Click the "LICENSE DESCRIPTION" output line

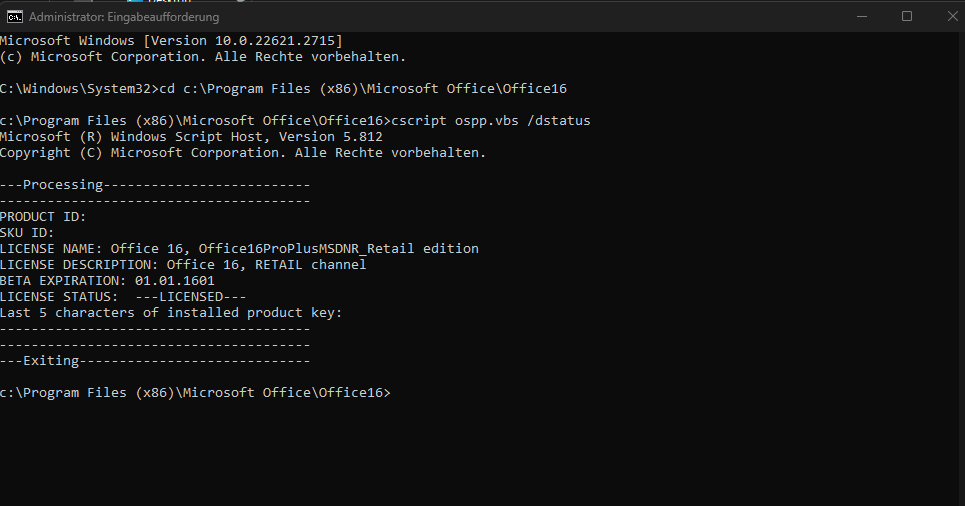click(183, 264)
